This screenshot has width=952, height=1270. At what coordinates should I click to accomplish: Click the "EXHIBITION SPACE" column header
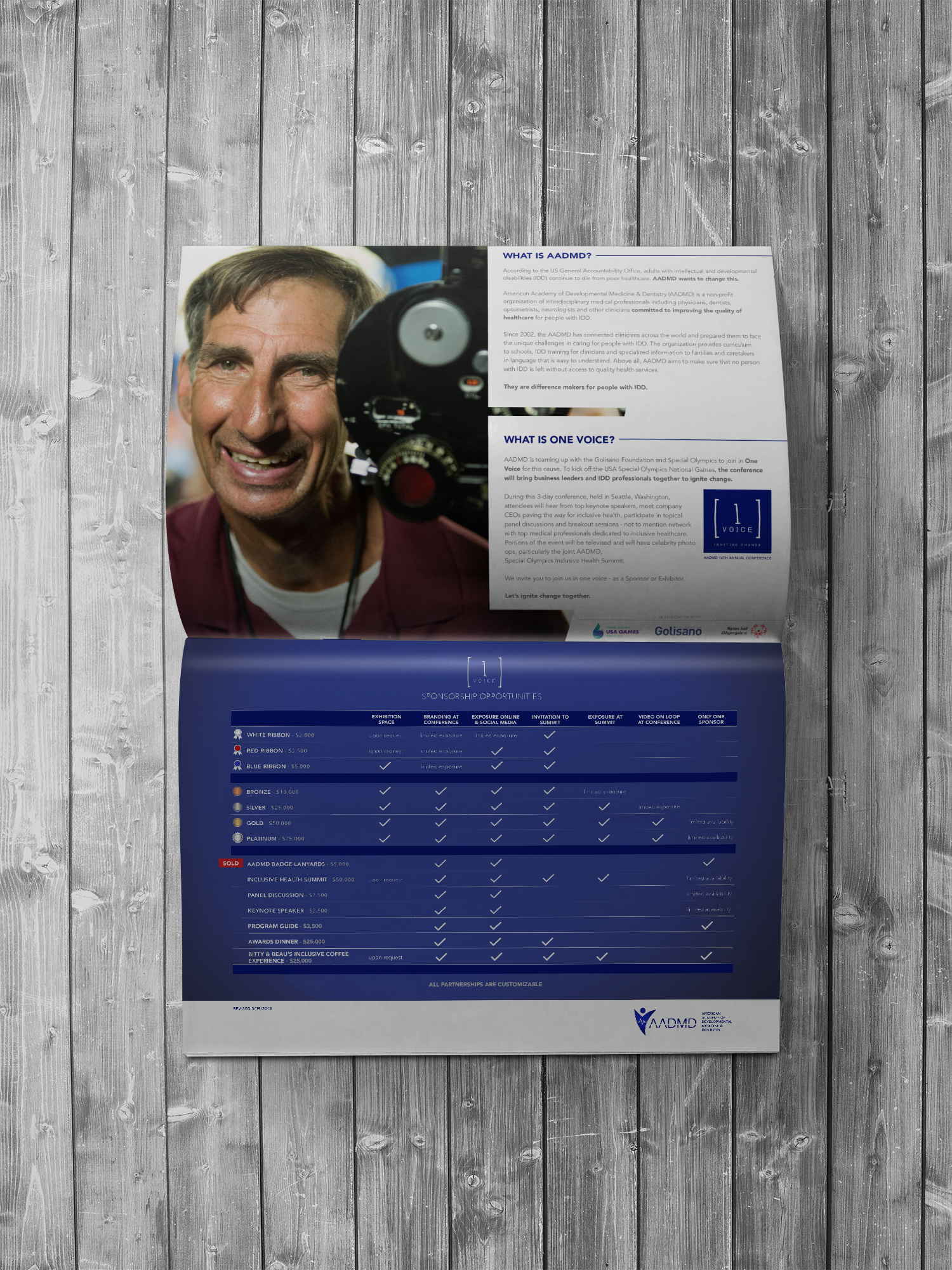pos(387,719)
